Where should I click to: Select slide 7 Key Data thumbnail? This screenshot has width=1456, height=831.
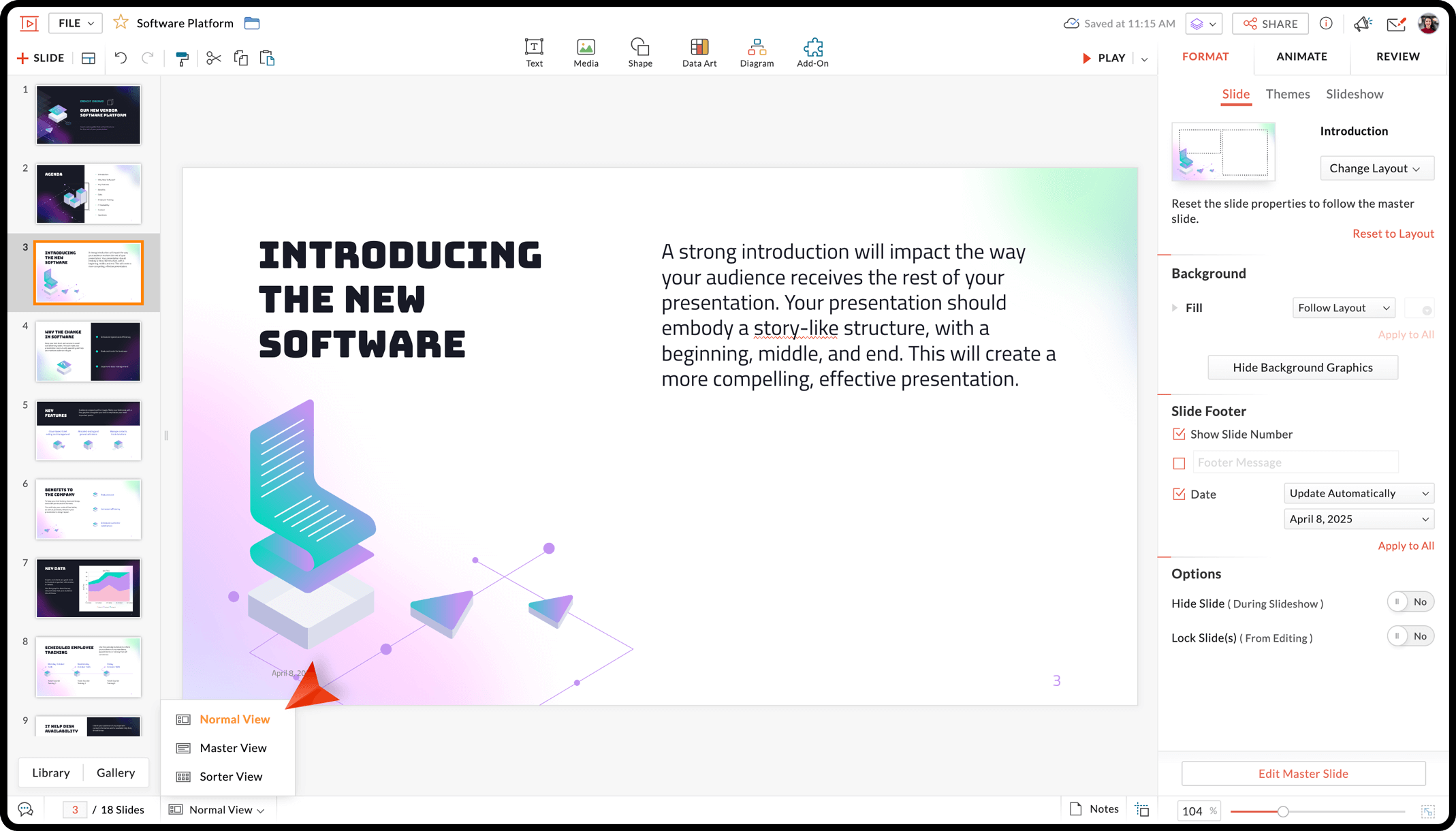[x=89, y=589]
